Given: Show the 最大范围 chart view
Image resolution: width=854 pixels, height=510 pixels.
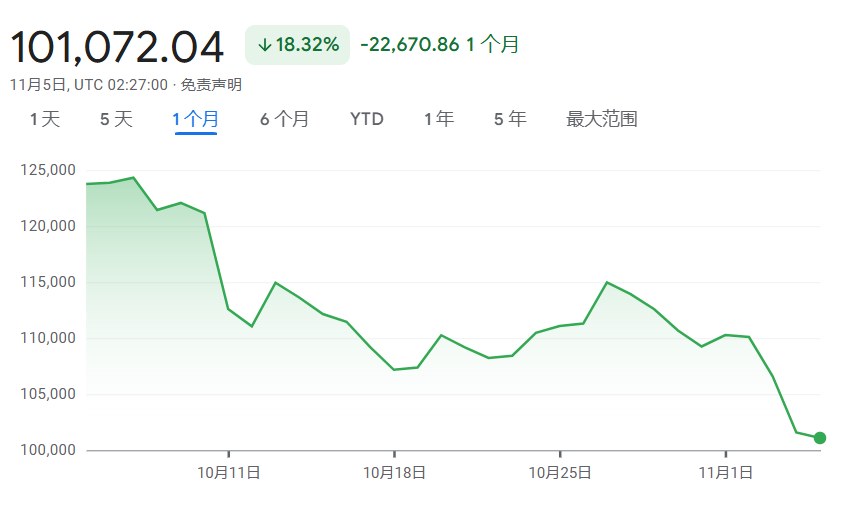Looking at the screenshot, I should (x=601, y=120).
